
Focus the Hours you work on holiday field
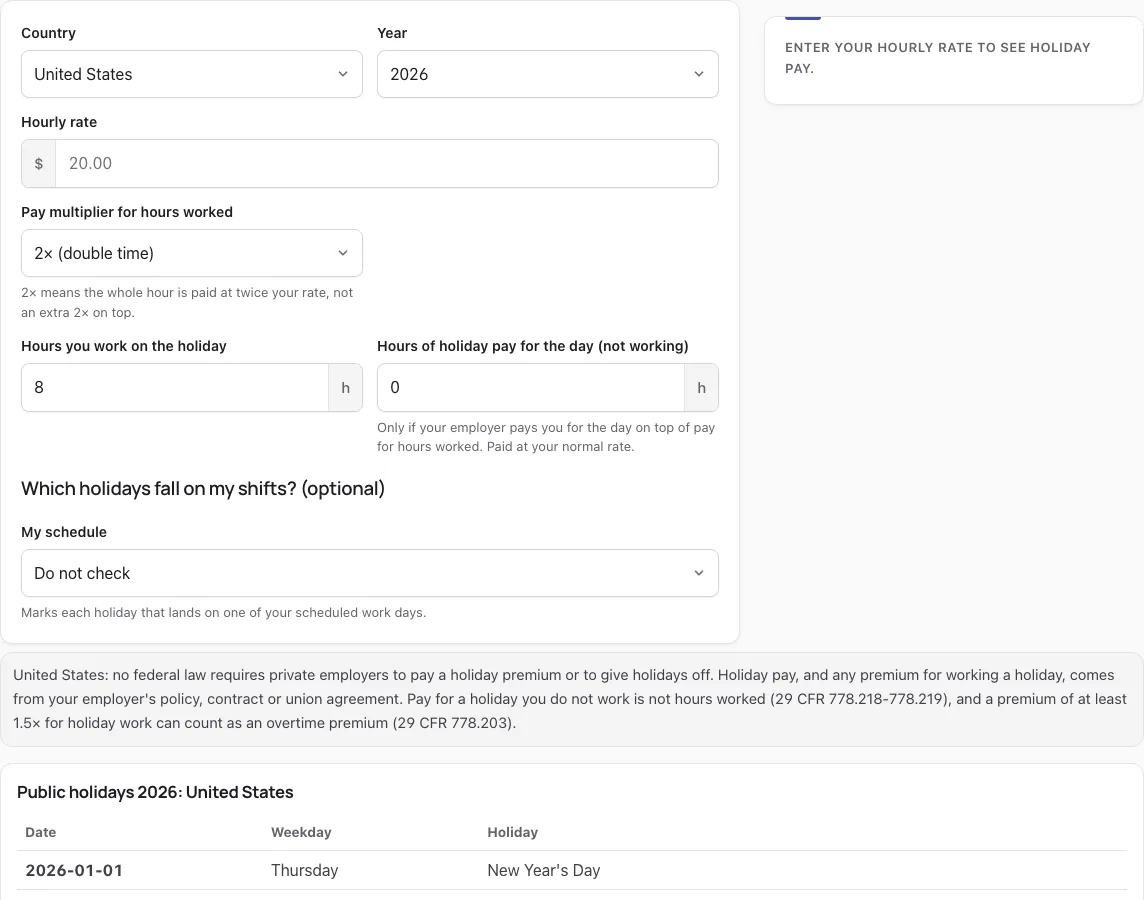click(x=175, y=387)
